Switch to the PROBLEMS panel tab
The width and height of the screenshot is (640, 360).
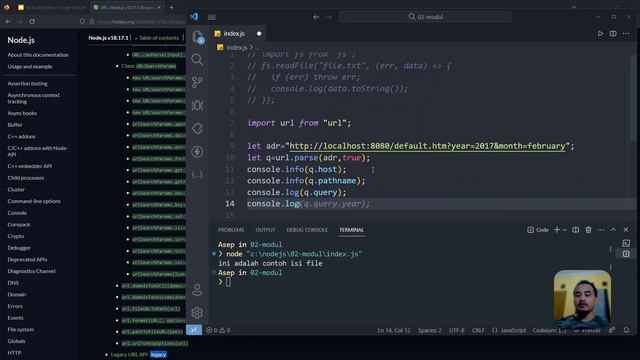[231, 230]
